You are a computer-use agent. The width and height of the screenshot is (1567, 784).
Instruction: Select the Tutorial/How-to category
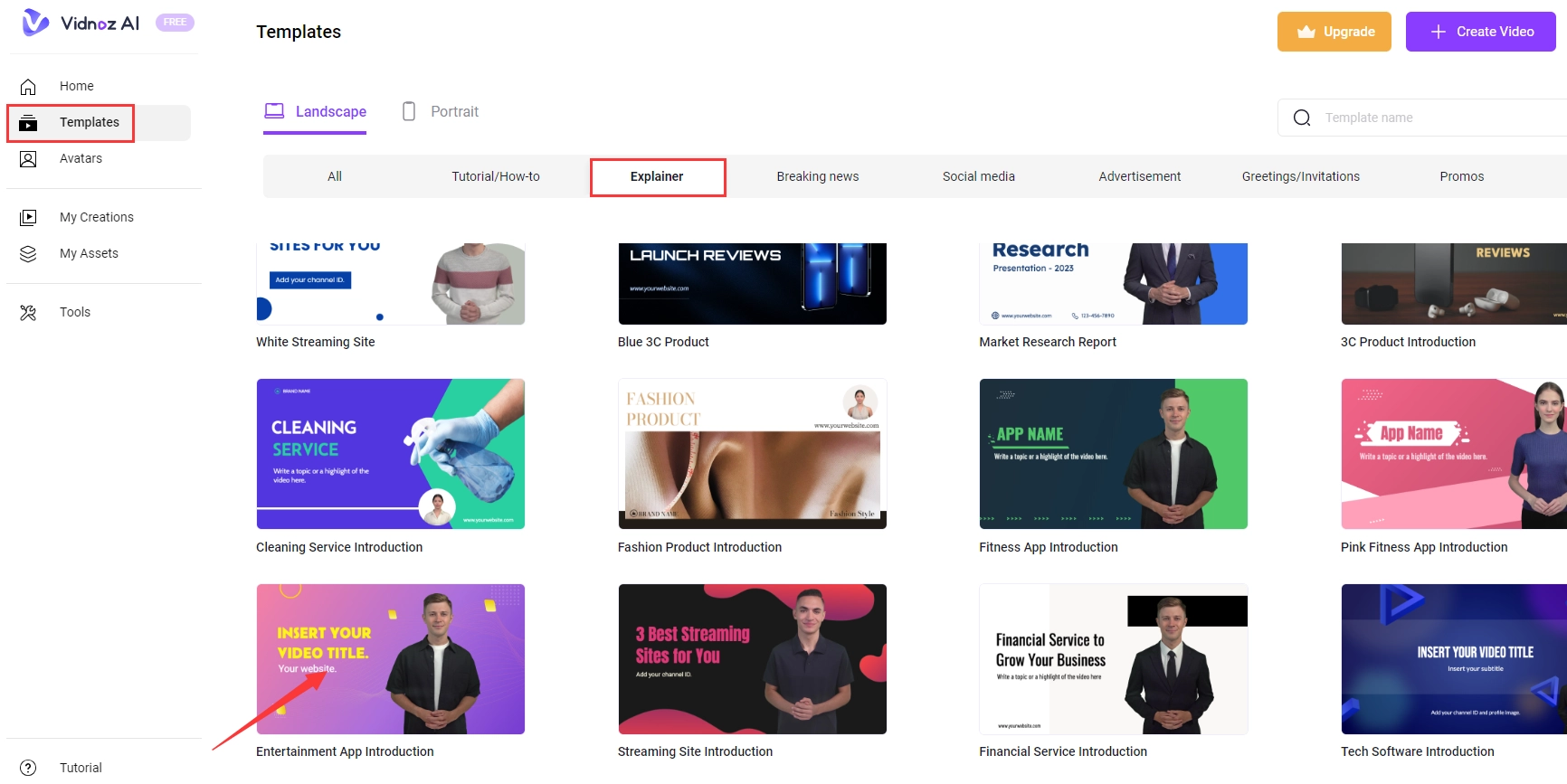point(496,176)
